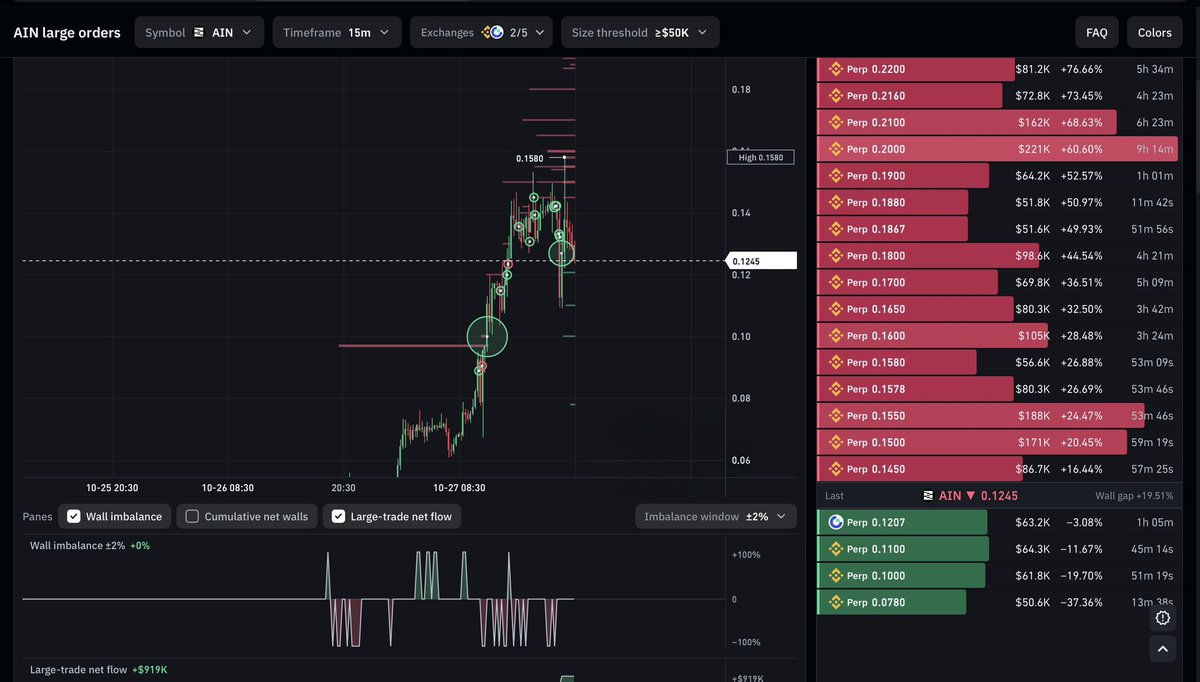Select the Perp 0.1578 order row
This screenshot has height=682, width=1200.
coord(998,389)
